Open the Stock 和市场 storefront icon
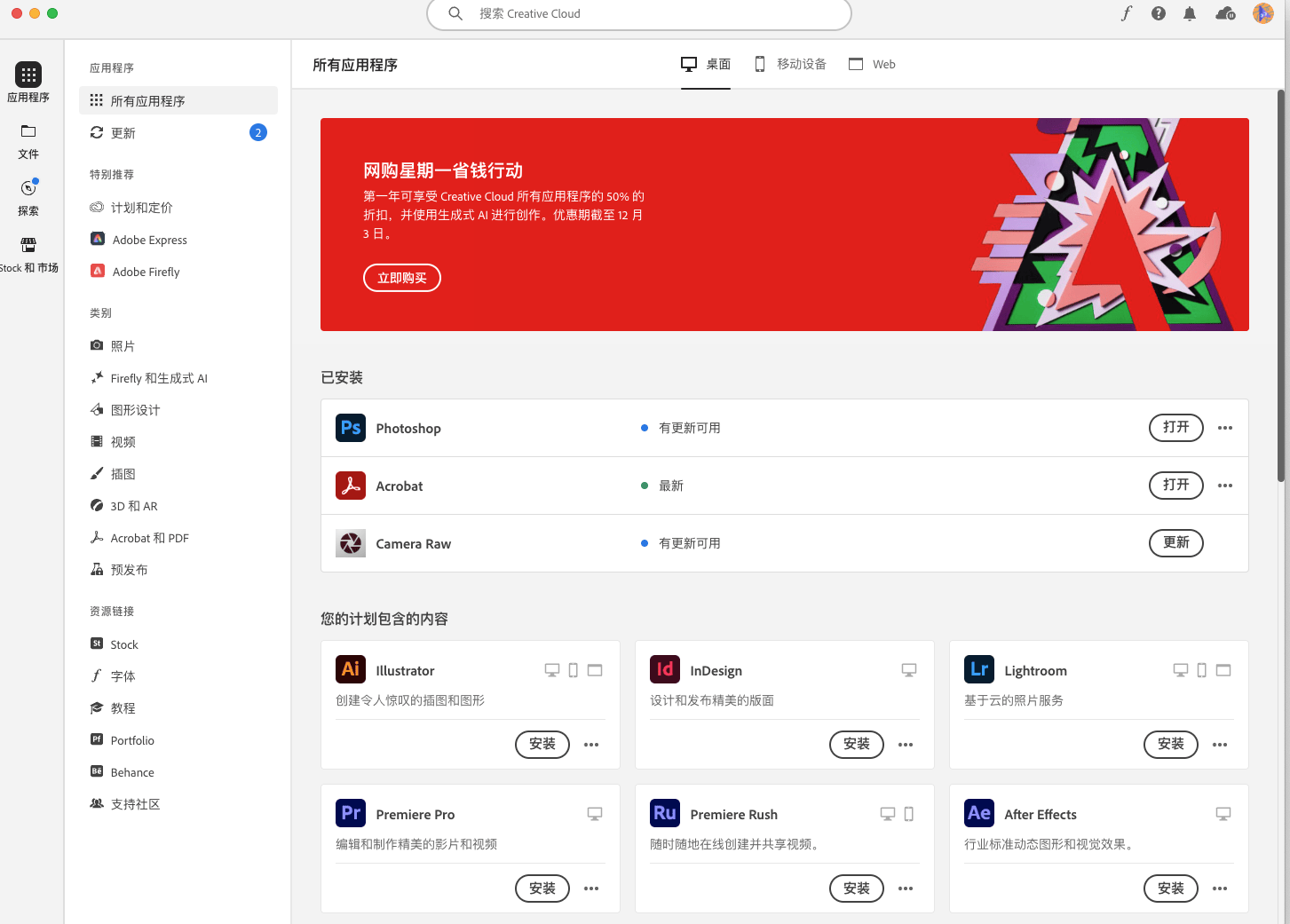 point(28,245)
